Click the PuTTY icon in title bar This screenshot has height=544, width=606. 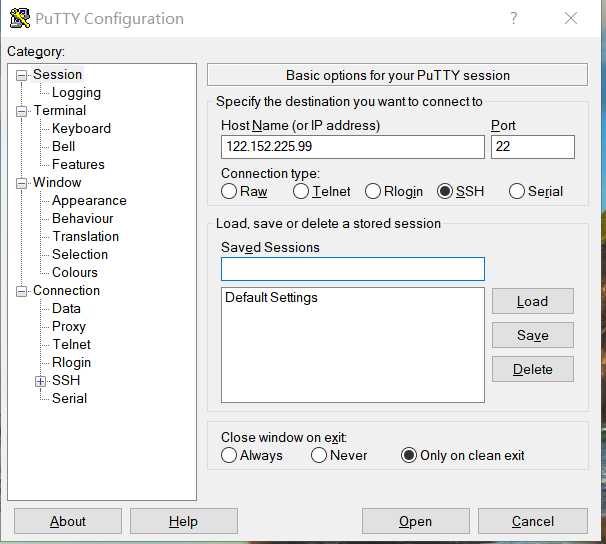tap(19, 18)
